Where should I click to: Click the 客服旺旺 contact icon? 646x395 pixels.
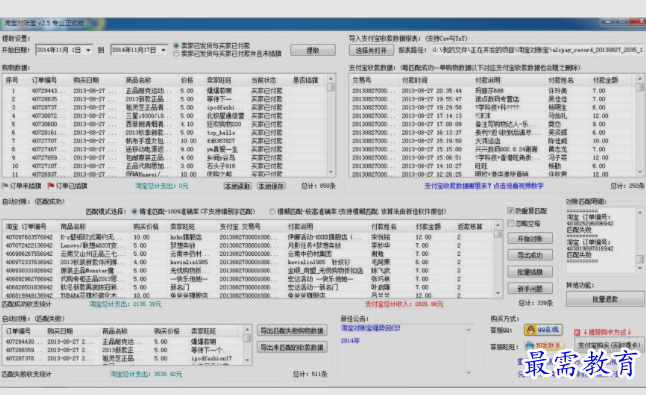pos(543,346)
